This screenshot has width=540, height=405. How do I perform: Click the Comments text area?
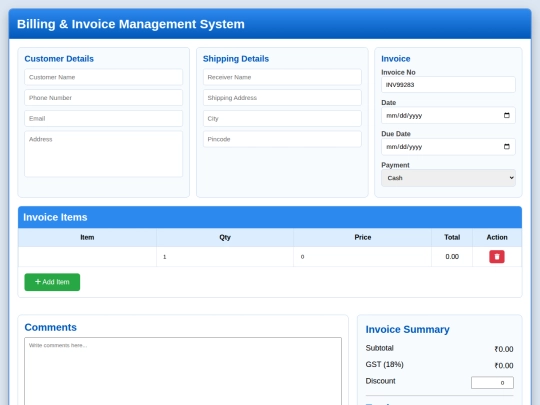183,372
